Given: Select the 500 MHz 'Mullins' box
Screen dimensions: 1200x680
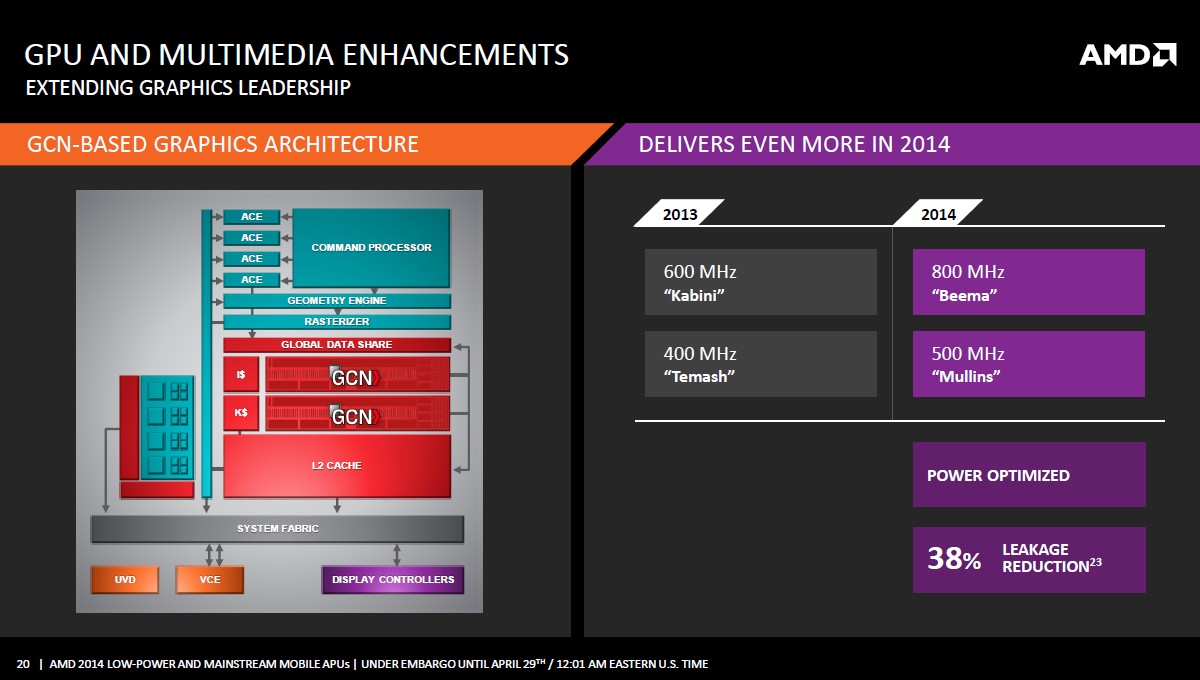Looking at the screenshot, I should 1029,364.
